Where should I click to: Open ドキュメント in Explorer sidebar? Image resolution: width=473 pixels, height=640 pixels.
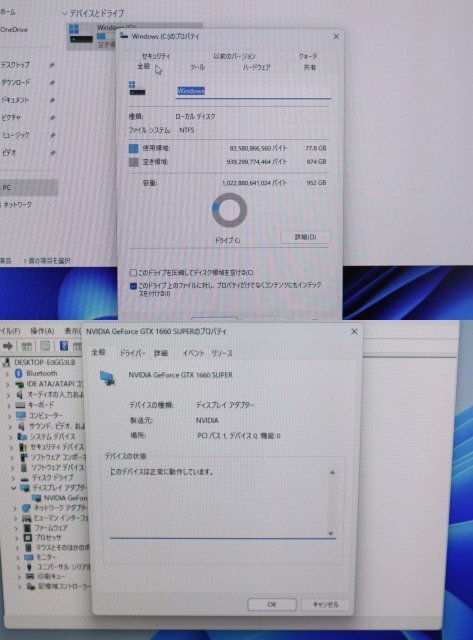pos(15,100)
